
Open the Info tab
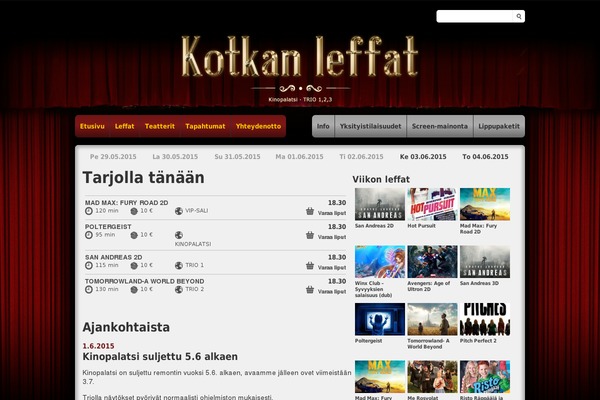click(x=323, y=126)
